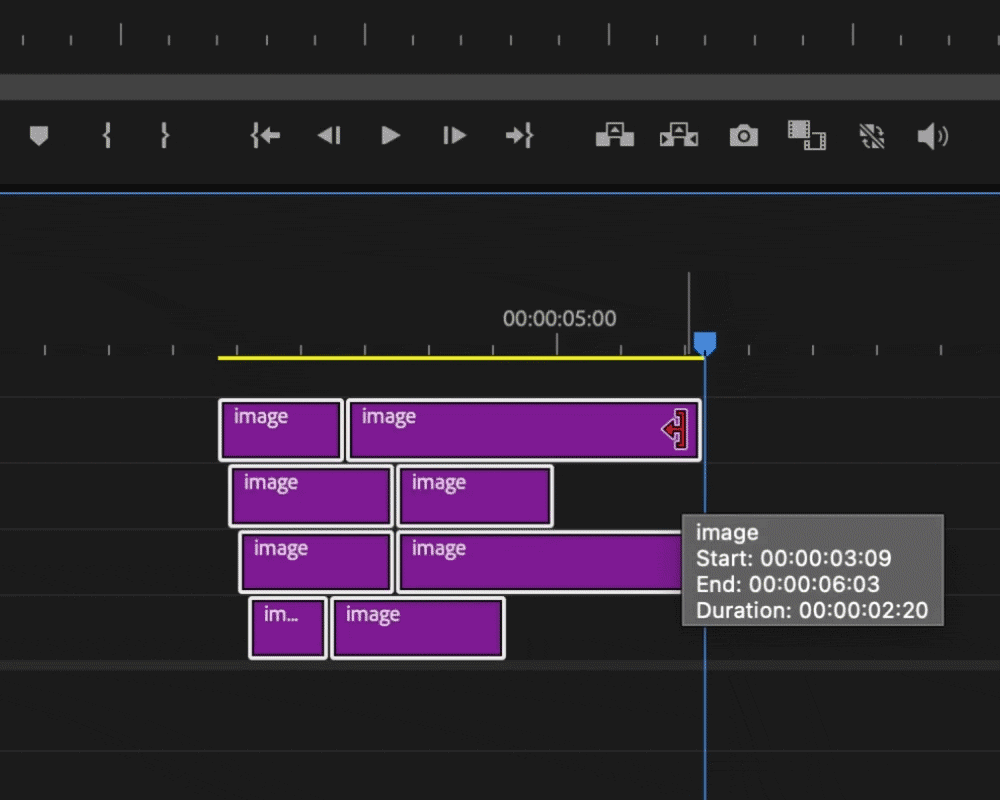
Task: Click the "Duration: 00:00:02:20" tooltip text
Action: click(x=812, y=611)
